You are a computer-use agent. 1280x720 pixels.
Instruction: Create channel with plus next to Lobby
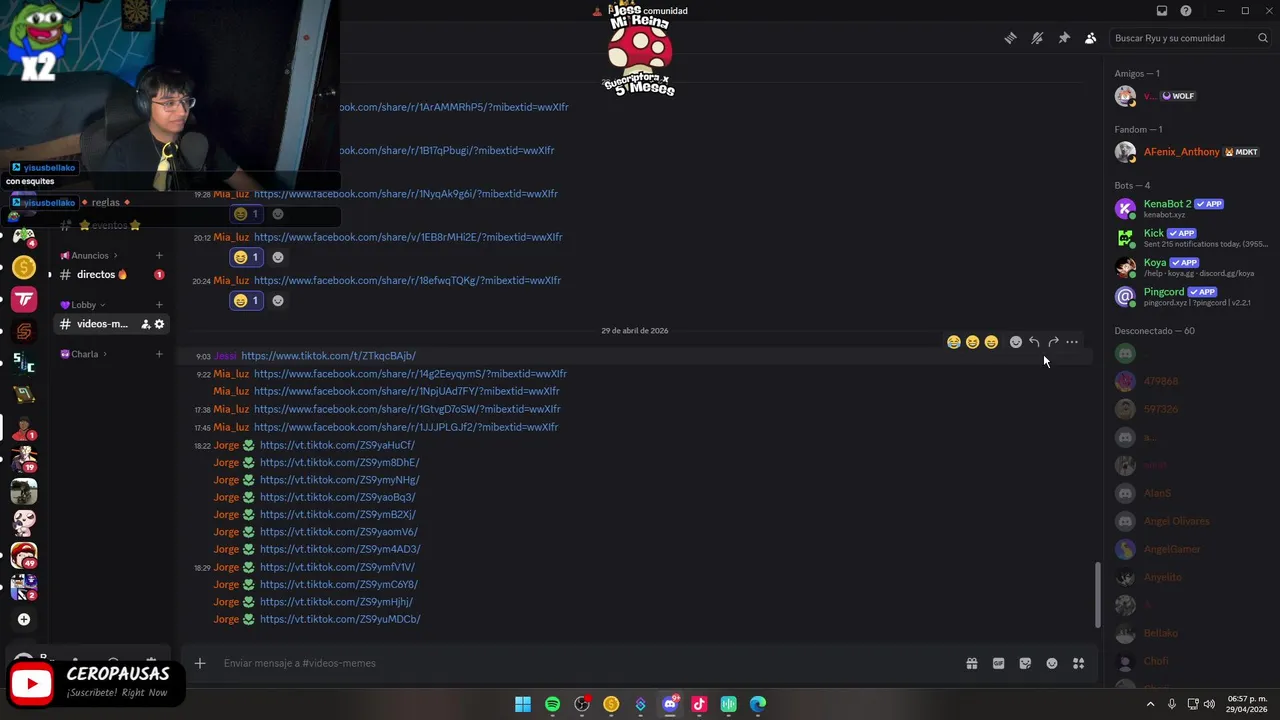[159, 305]
